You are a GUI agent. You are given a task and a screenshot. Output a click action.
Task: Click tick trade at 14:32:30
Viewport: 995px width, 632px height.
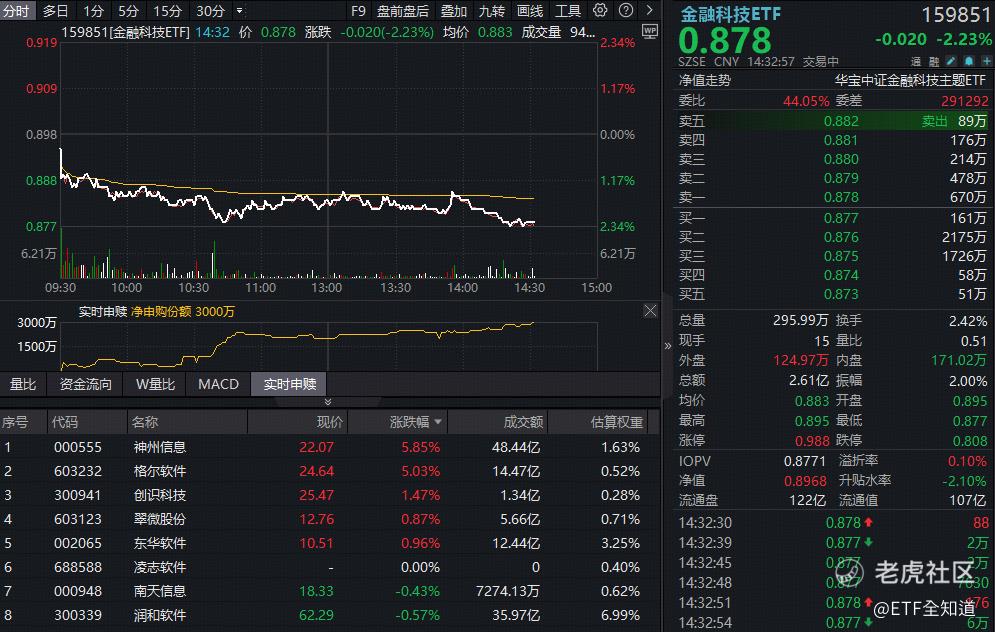[x=833, y=523]
